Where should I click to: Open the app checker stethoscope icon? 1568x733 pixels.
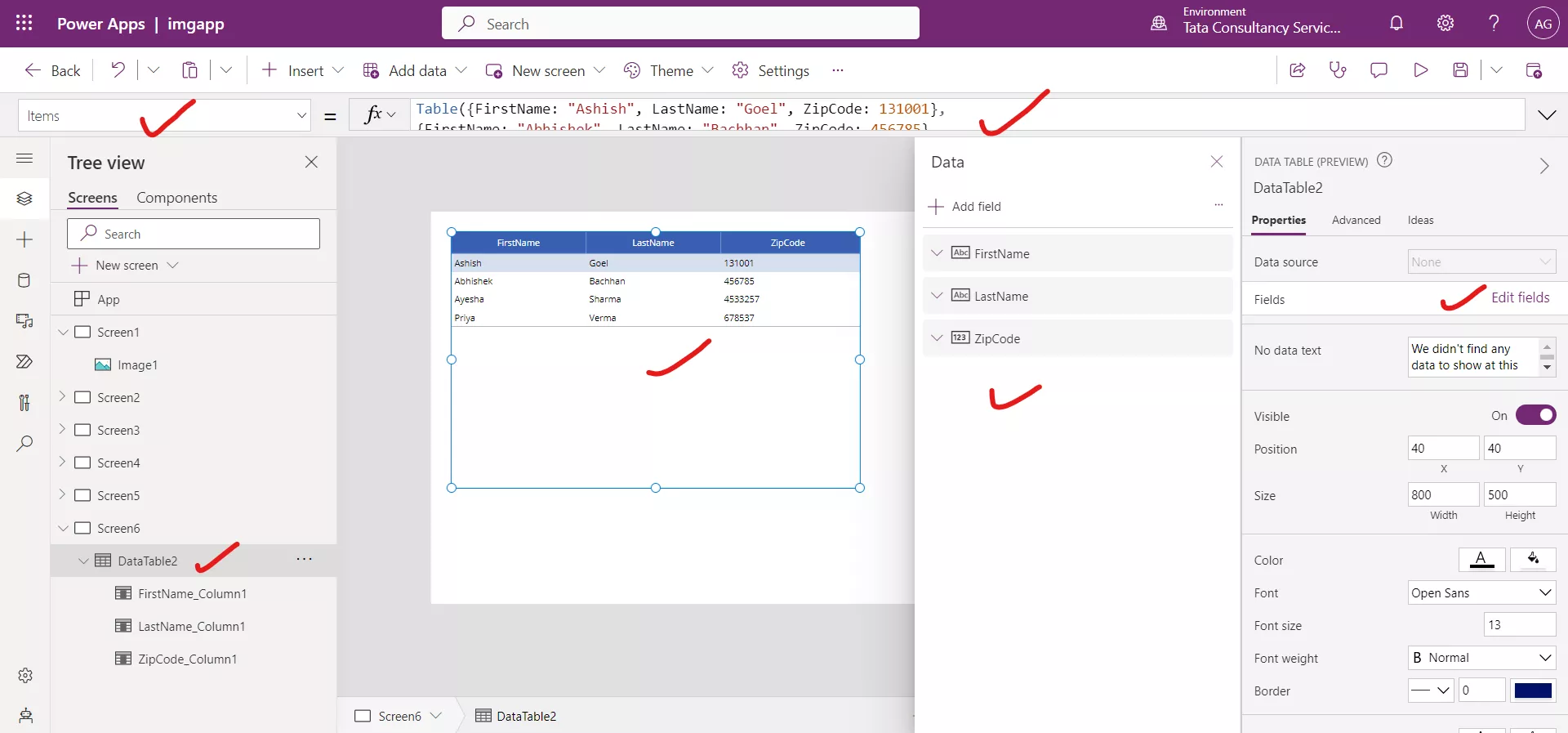coord(1338,70)
